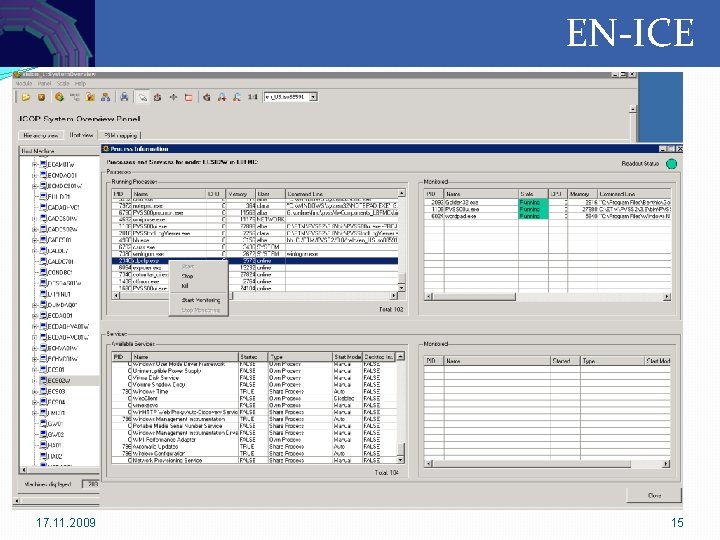720x540 pixels.
Task: Select the pointer tool in toolbar
Action: point(143,97)
